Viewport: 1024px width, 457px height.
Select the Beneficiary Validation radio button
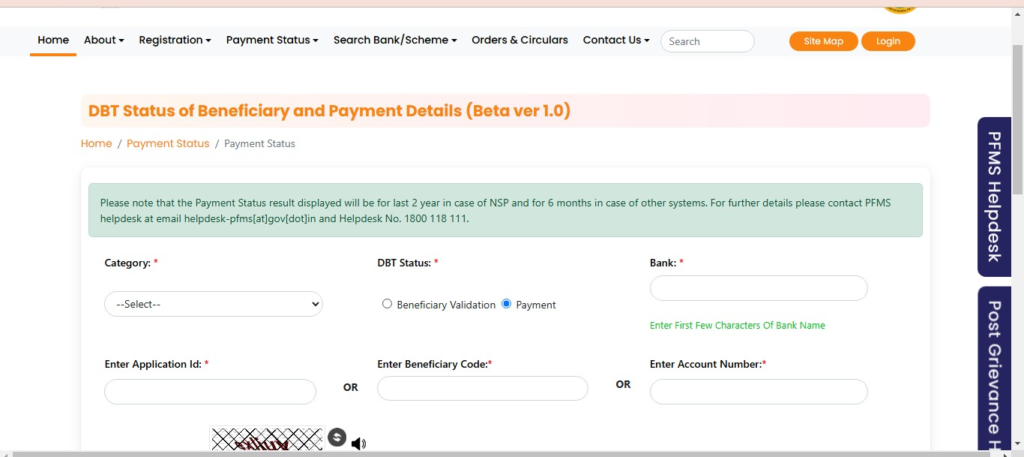pos(387,304)
